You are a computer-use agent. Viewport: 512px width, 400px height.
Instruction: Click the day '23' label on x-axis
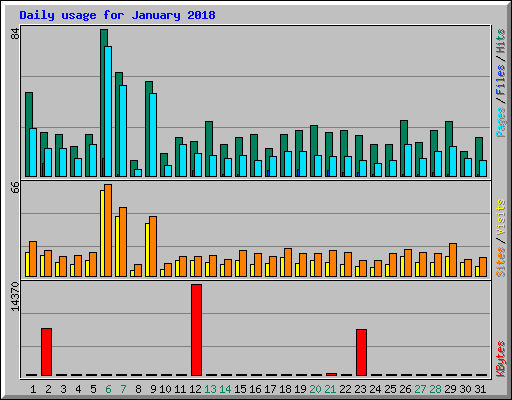coord(360,389)
